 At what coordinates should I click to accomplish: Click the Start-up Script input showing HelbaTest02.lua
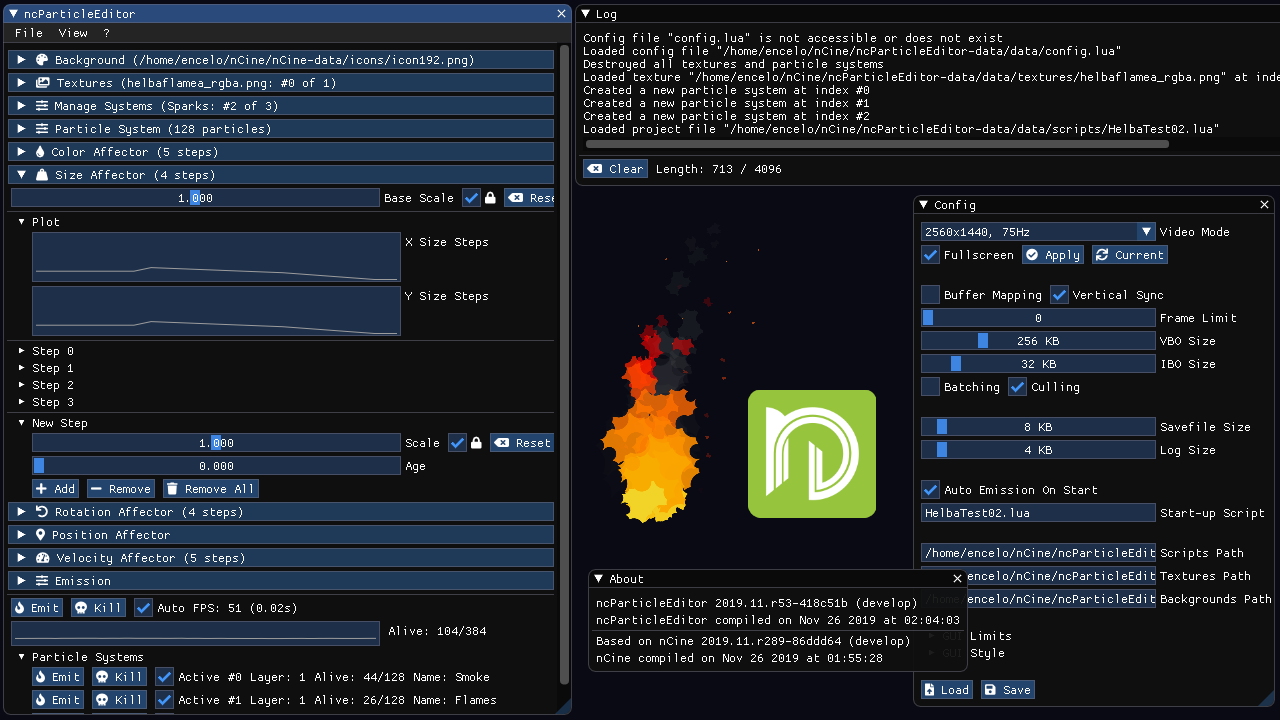(x=1037, y=512)
